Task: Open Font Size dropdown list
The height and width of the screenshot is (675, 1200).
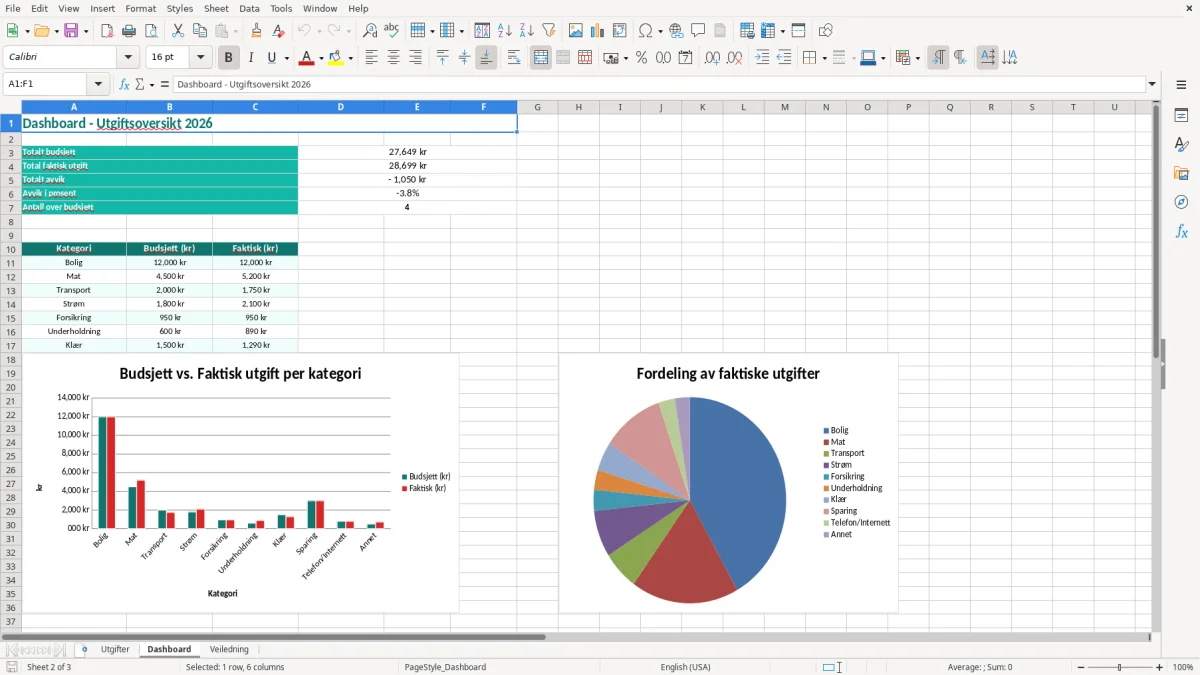Action: pos(200,58)
